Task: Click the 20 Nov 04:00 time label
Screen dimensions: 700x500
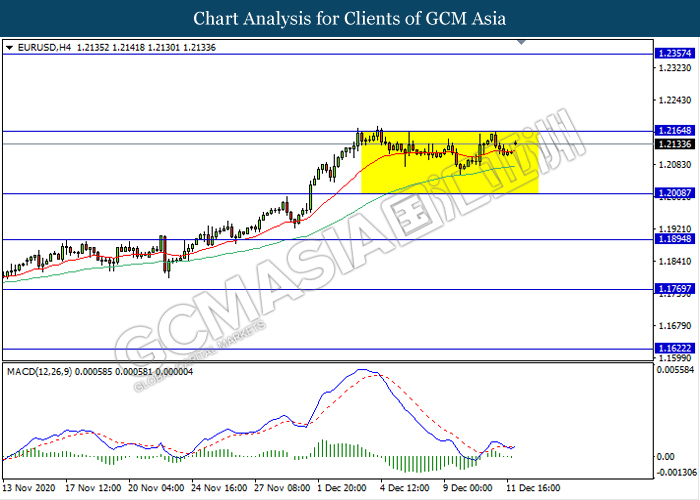Action: (156, 488)
